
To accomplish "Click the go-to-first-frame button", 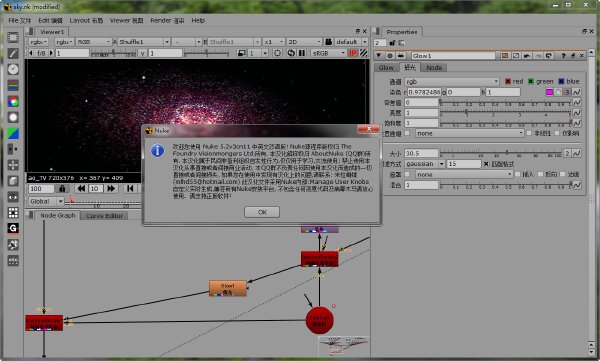I will pyautogui.click(x=130, y=188).
